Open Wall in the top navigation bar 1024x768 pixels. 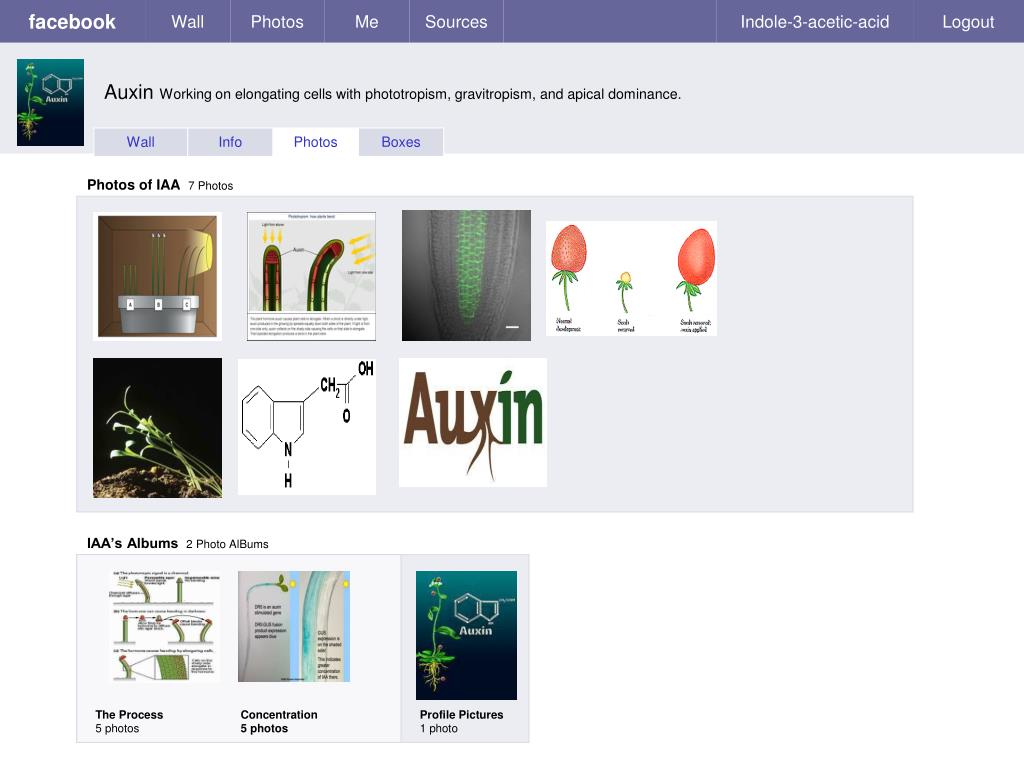[x=188, y=22]
